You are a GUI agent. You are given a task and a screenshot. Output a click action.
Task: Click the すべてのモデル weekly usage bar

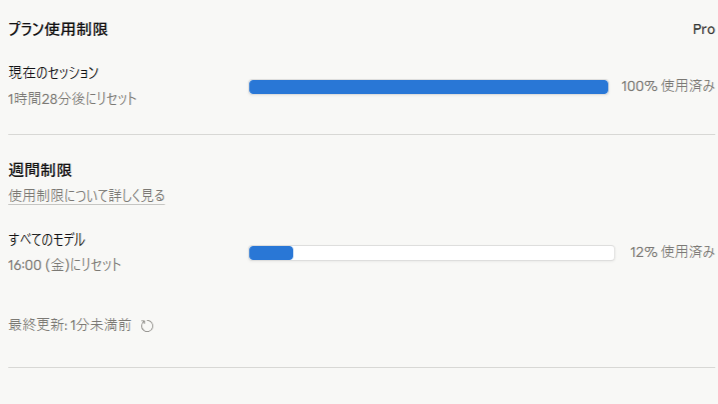click(x=431, y=253)
